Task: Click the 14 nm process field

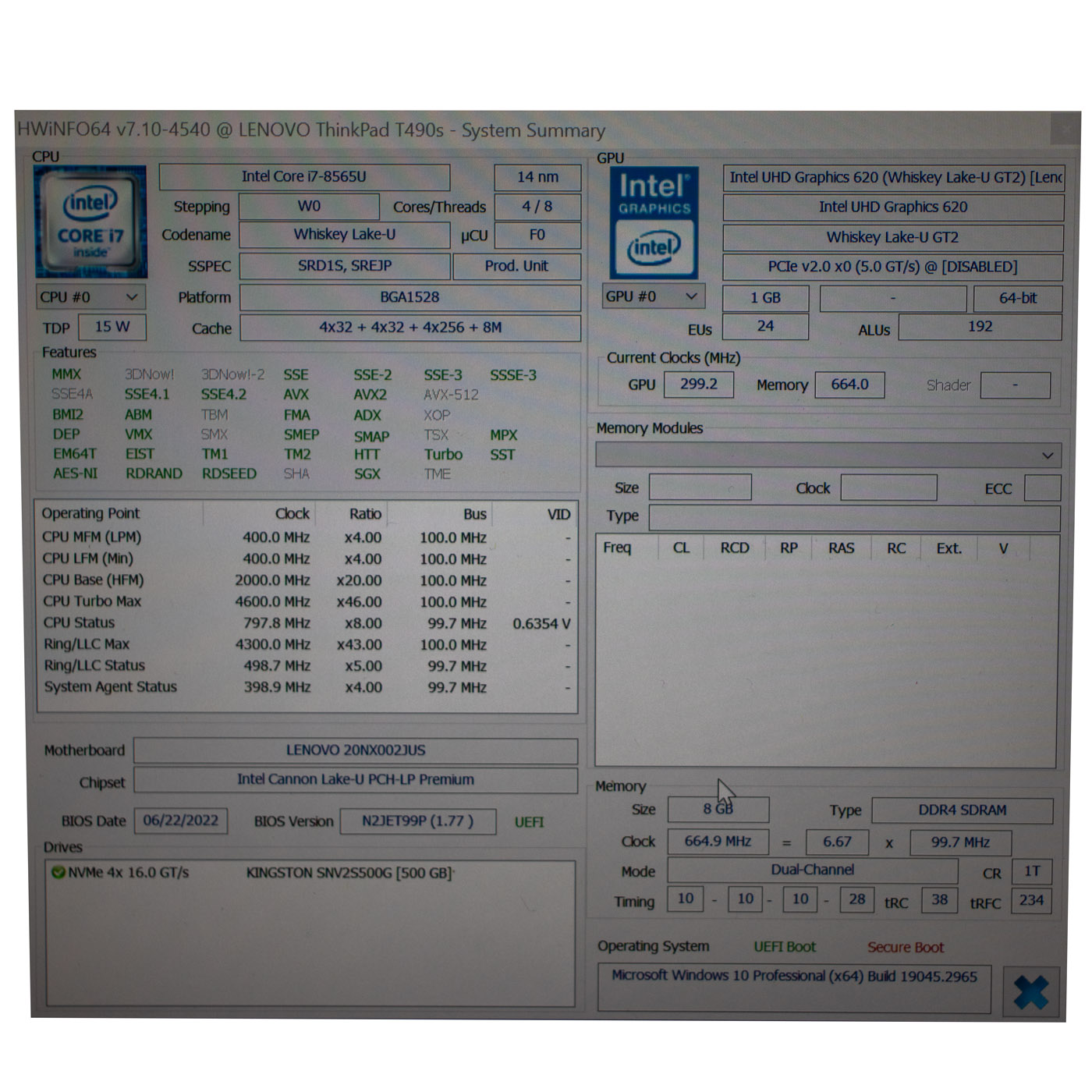Action: 537,177
